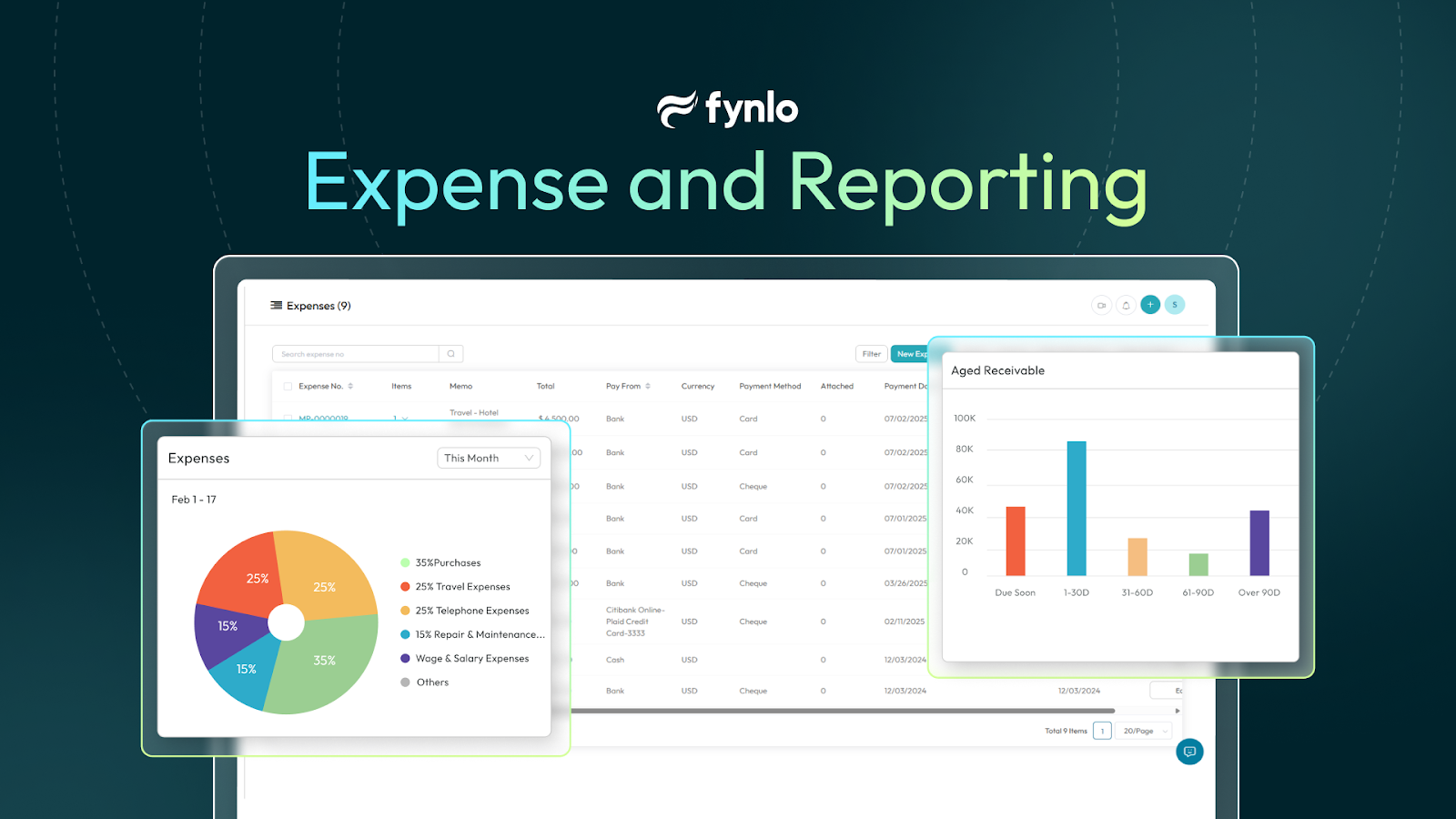
Task: Open the chat support bubble icon
Action: click(x=1188, y=752)
